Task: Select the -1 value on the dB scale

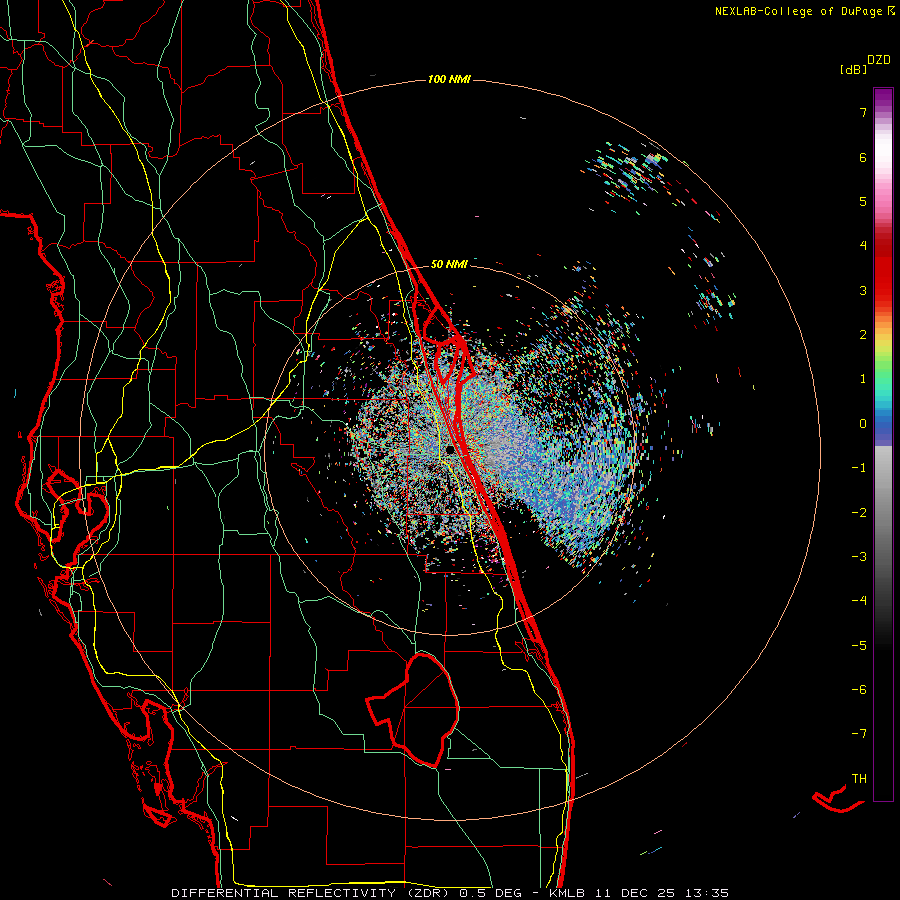Action: tap(859, 468)
